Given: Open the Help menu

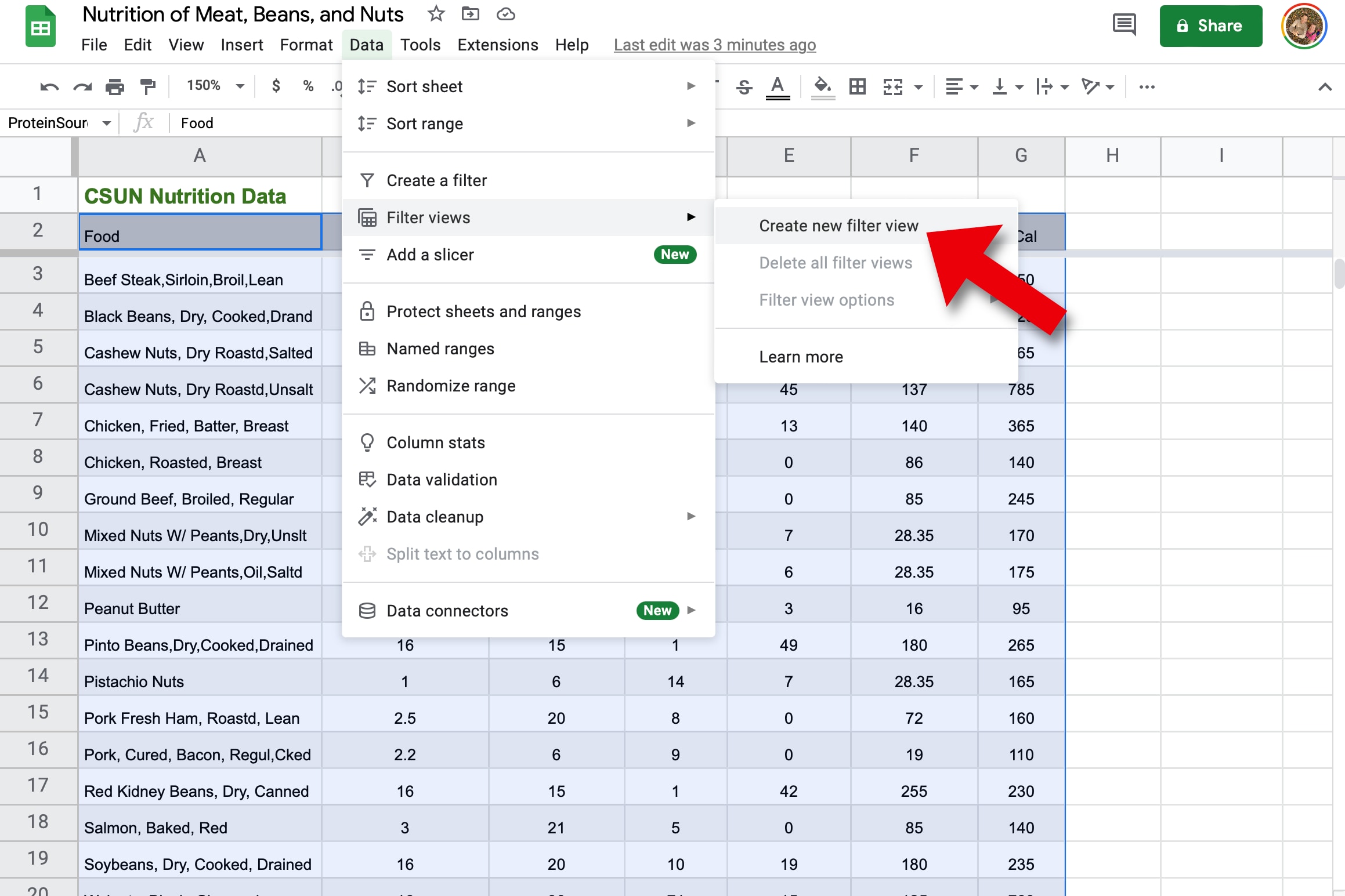Looking at the screenshot, I should point(572,45).
